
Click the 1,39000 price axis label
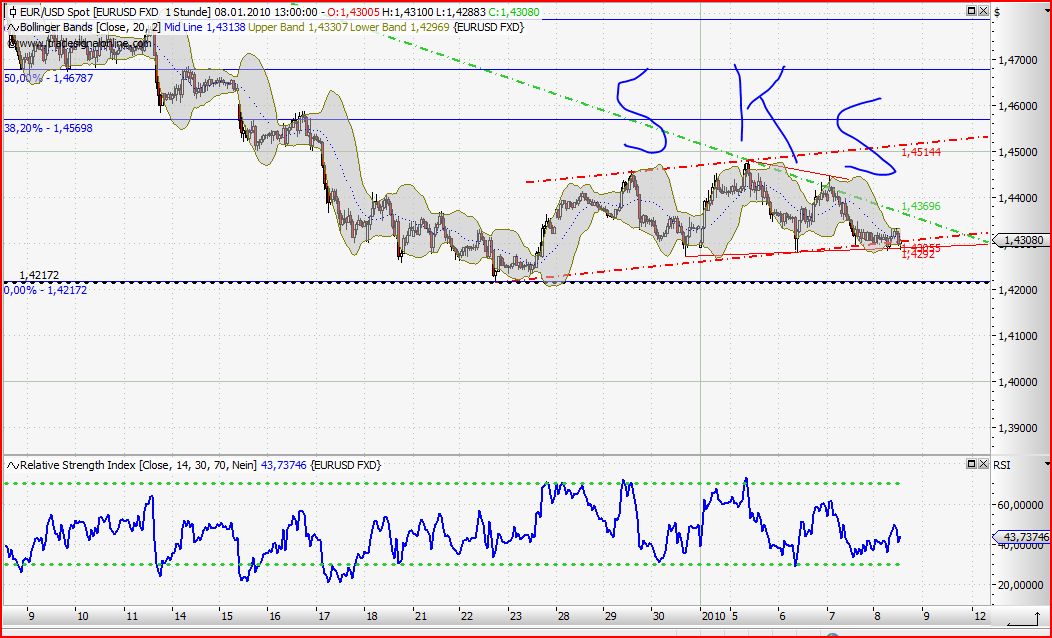1019,428
